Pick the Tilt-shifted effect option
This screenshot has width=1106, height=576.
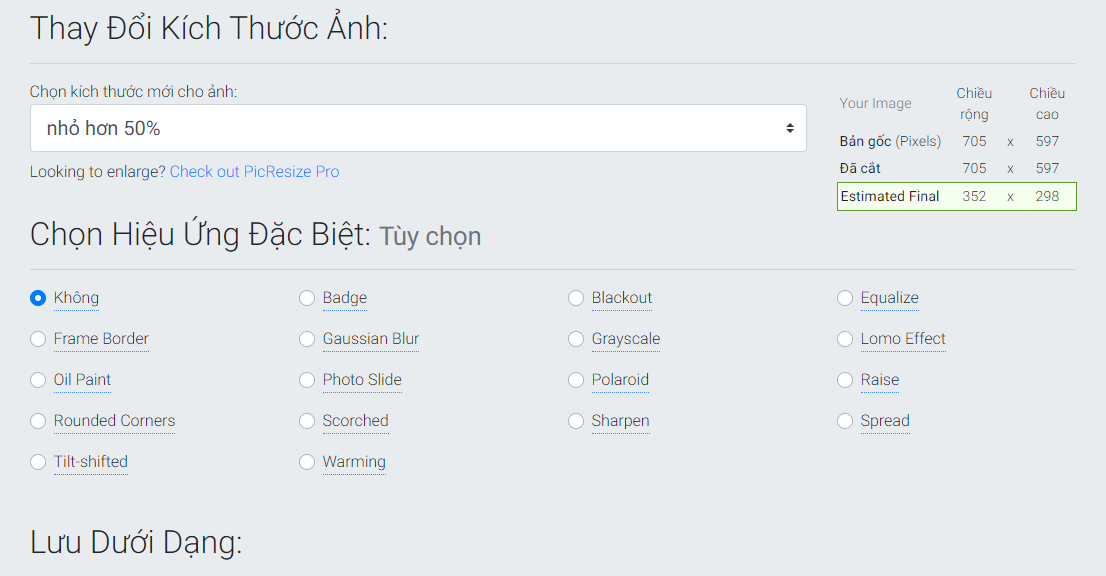[x=38, y=462]
